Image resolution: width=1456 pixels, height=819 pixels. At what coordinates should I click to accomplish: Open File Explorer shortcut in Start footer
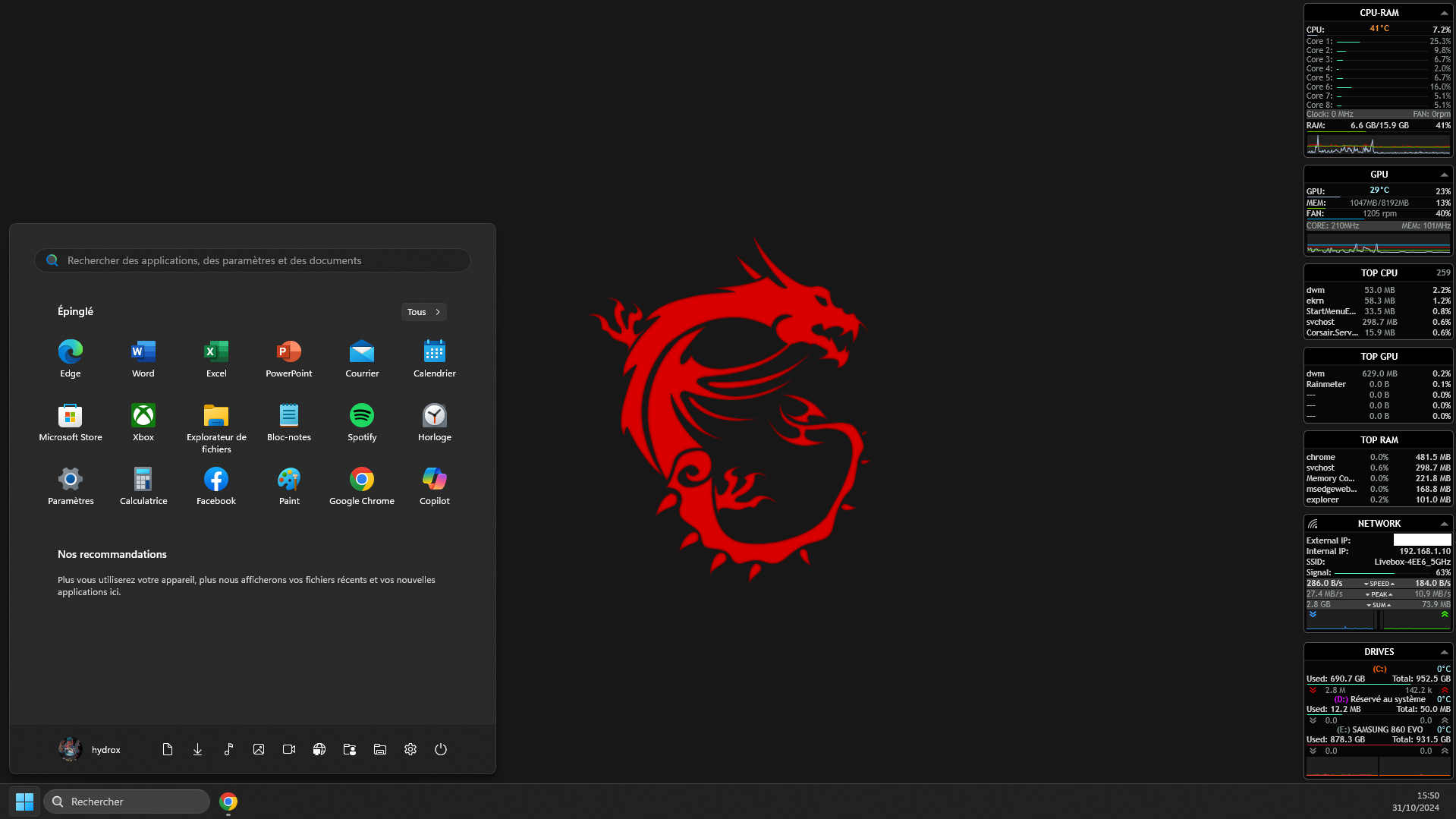pos(380,749)
